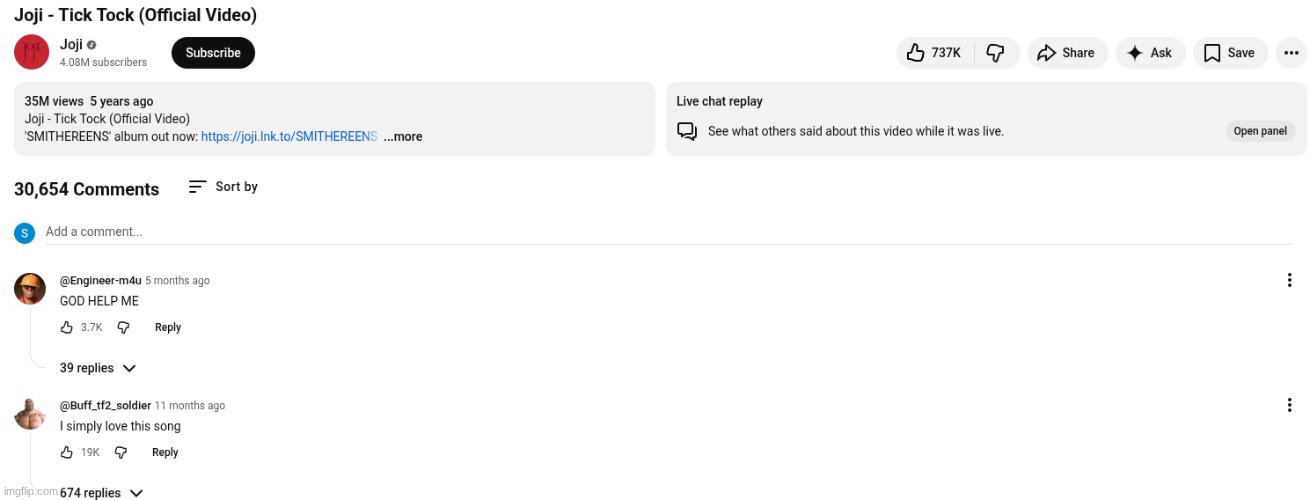This screenshot has height=500, width=1310.
Task: Dislike the 'GOD HELP ME' comment
Action: click(x=124, y=327)
